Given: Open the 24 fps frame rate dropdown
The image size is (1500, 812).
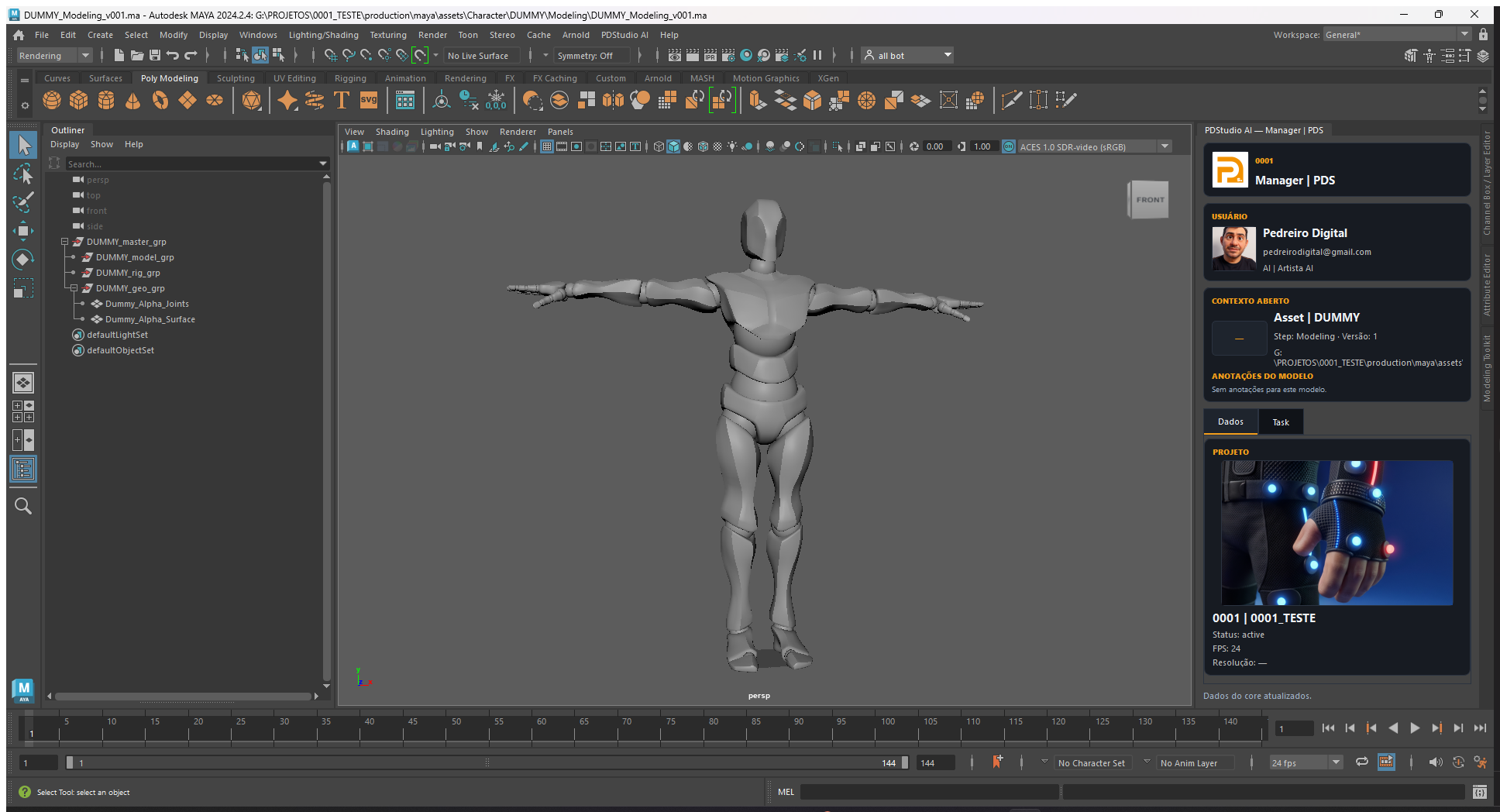Looking at the screenshot, I should click(1306, 763).
